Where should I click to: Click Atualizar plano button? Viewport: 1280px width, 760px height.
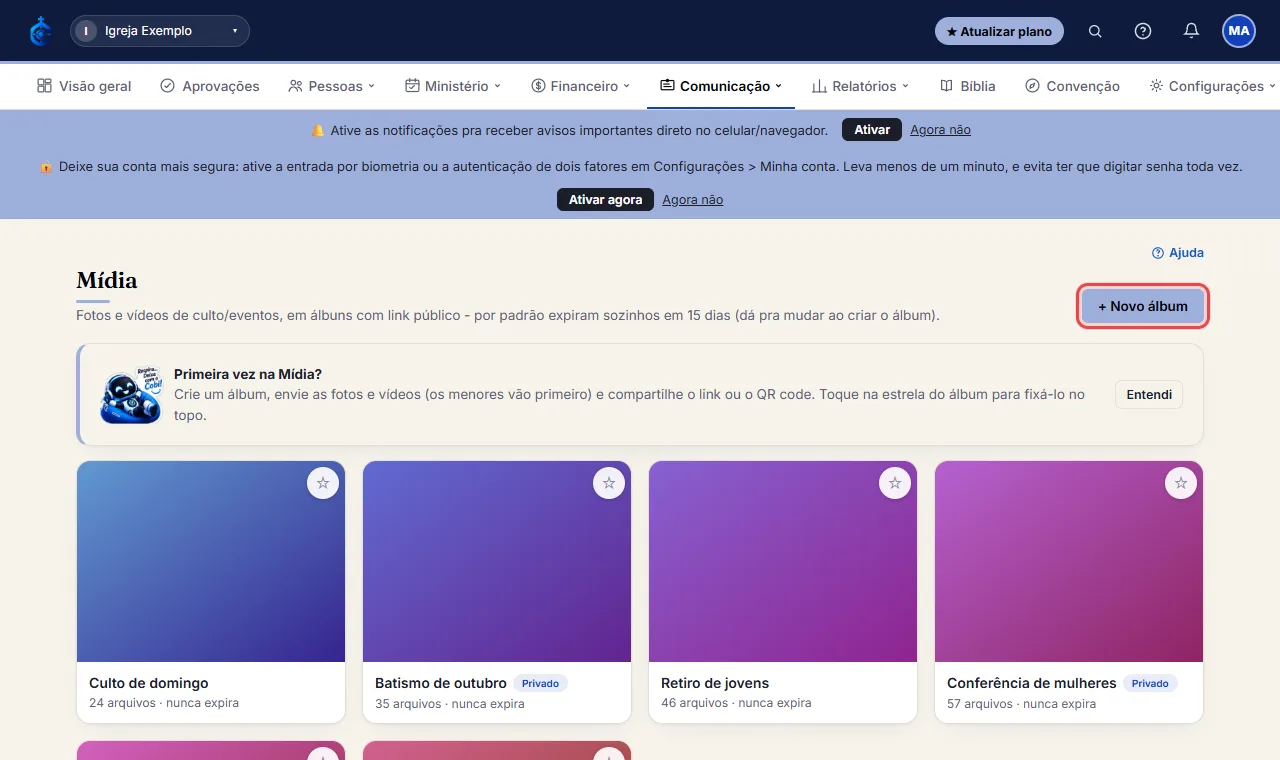click(x=999, y=31)
